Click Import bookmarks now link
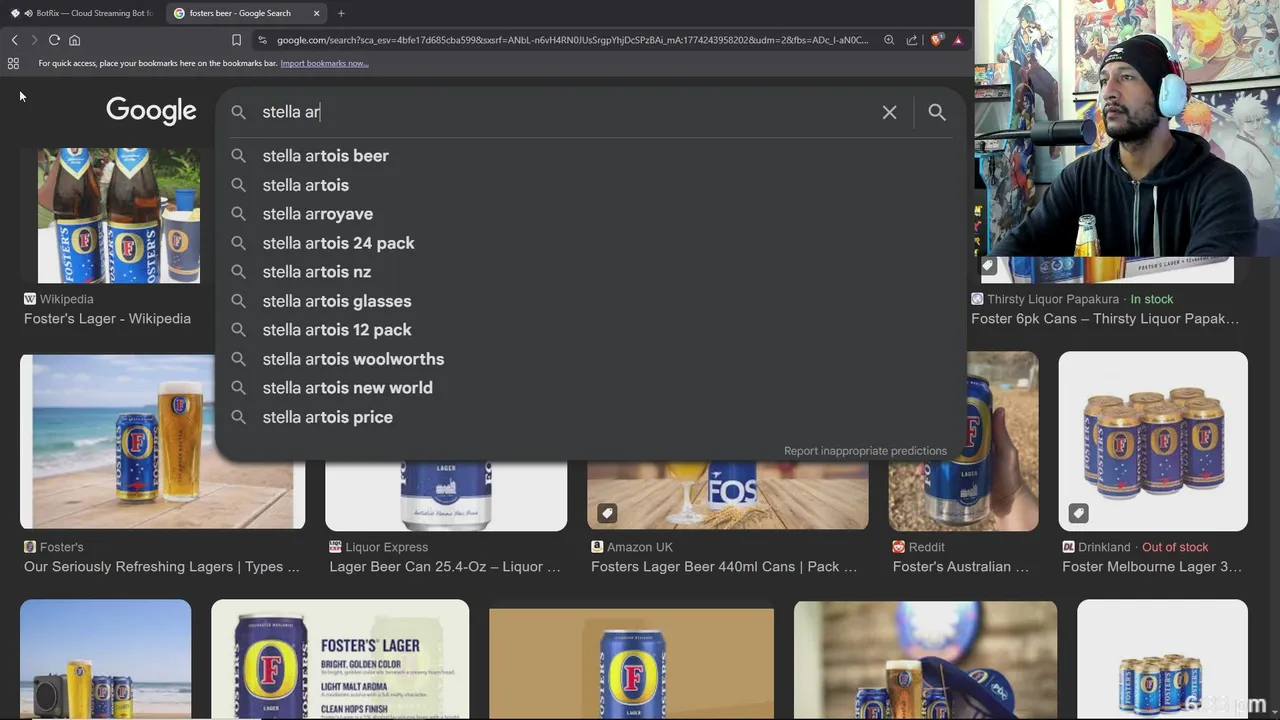This screenshot has height=720, width=1280. 324,63
